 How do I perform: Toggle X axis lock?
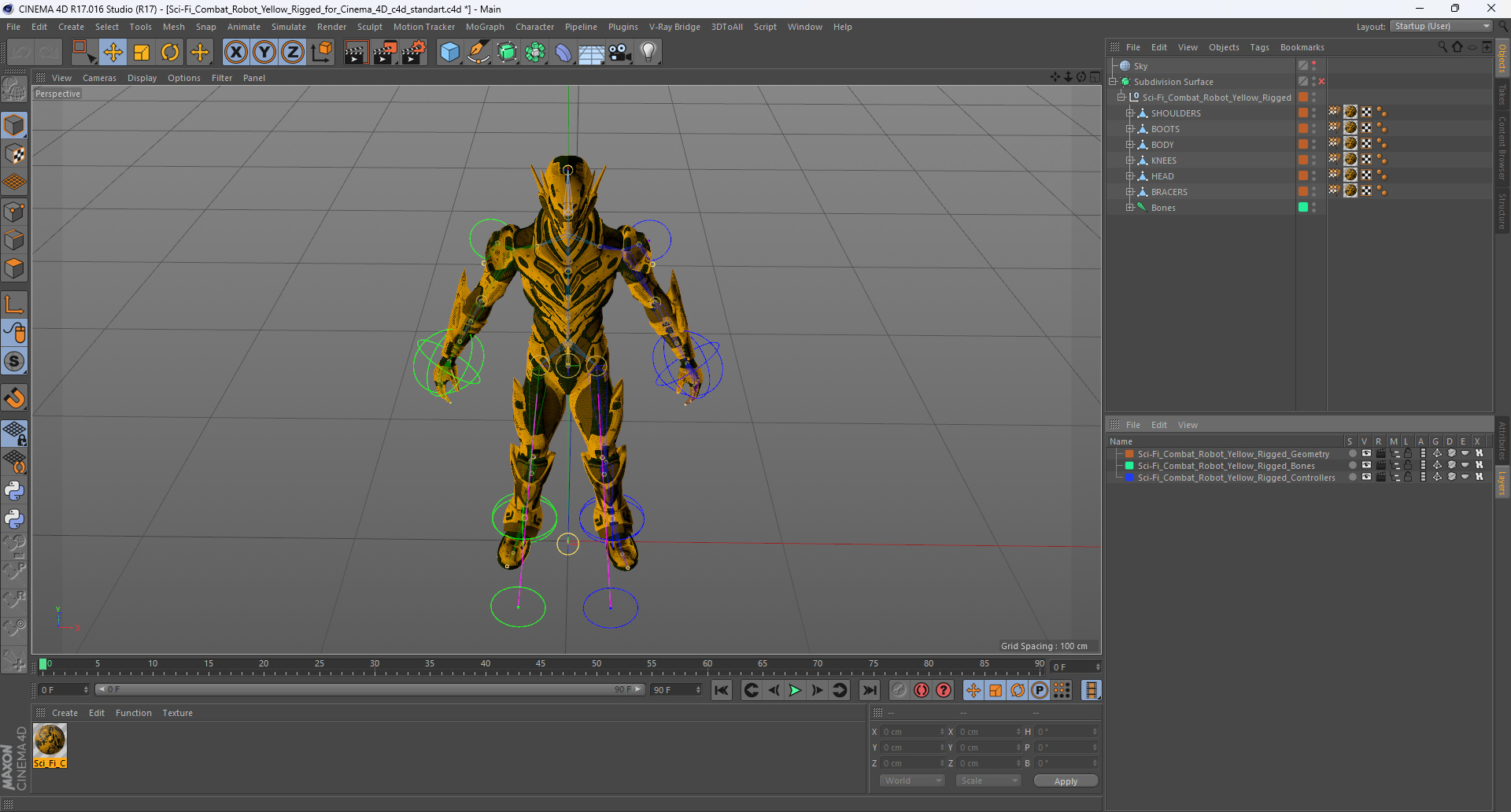pyautogui.click(x=235, y=52)
